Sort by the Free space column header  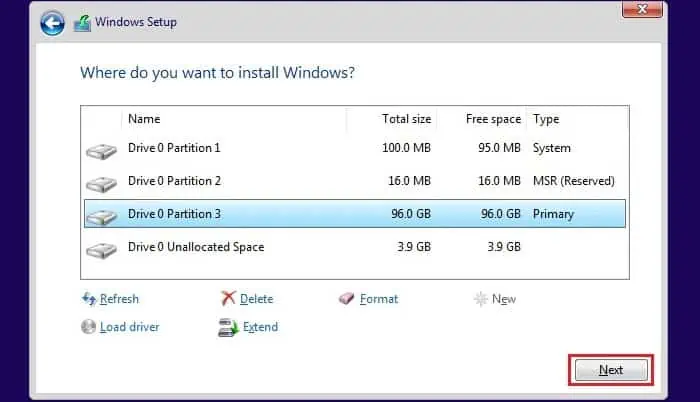coord(493,119)
